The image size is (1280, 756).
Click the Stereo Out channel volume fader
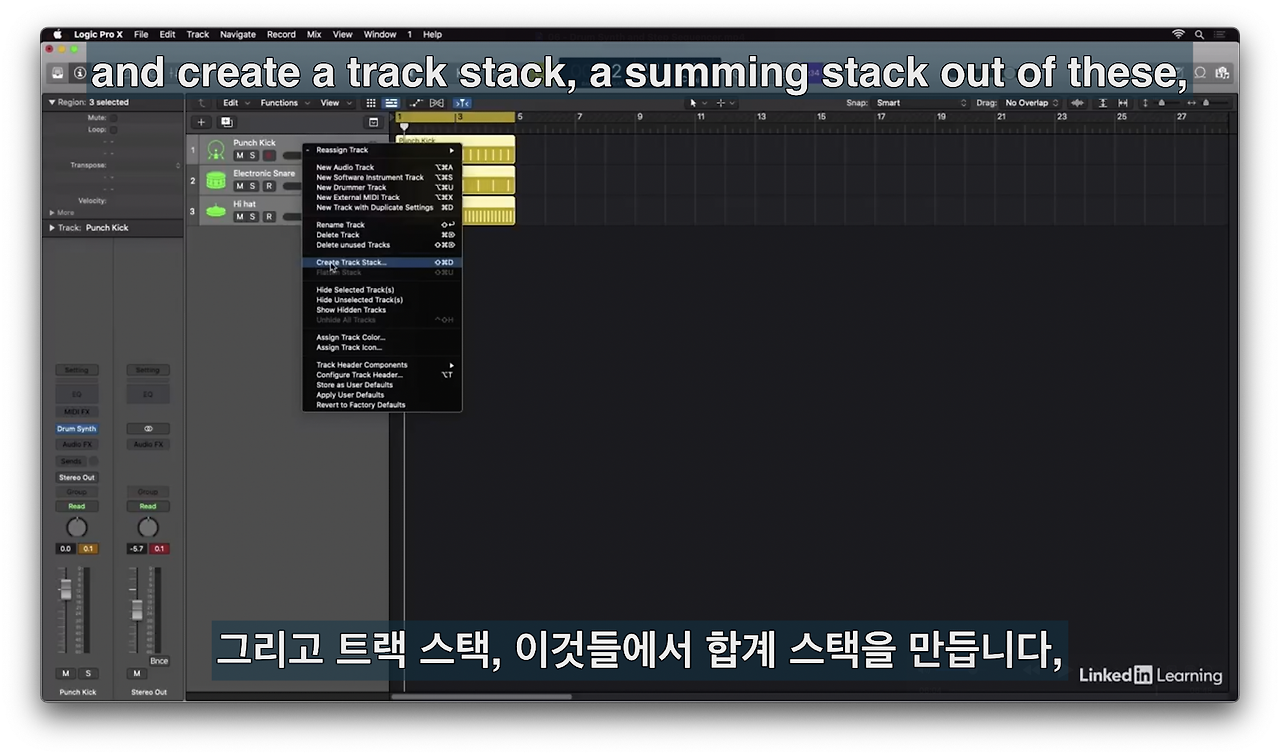pyautogui.click(x=137, y=610)
